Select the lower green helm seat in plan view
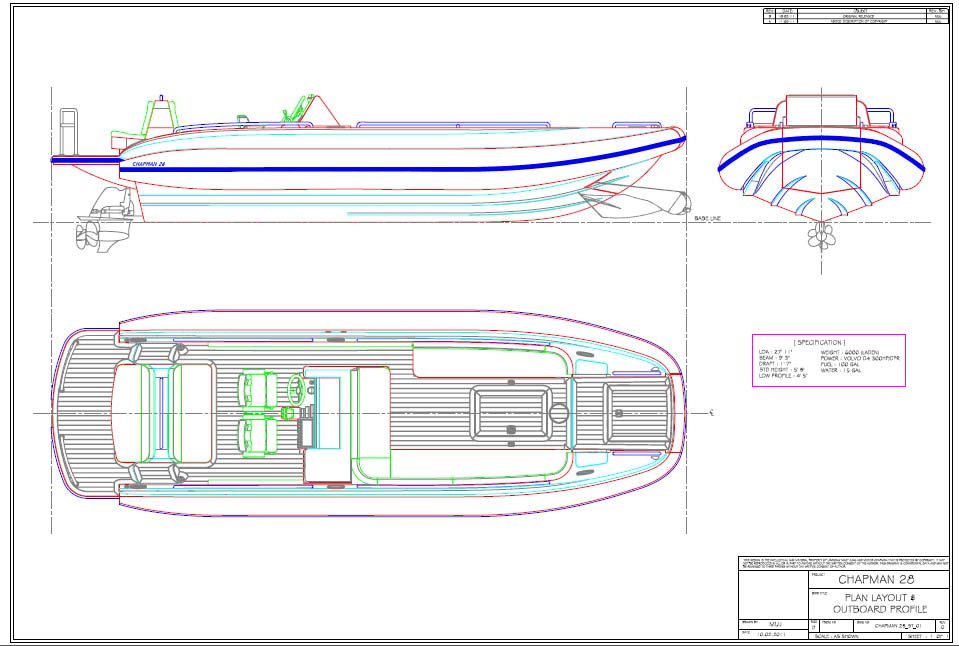The image size is (959, 646). [x=255, y=436]
